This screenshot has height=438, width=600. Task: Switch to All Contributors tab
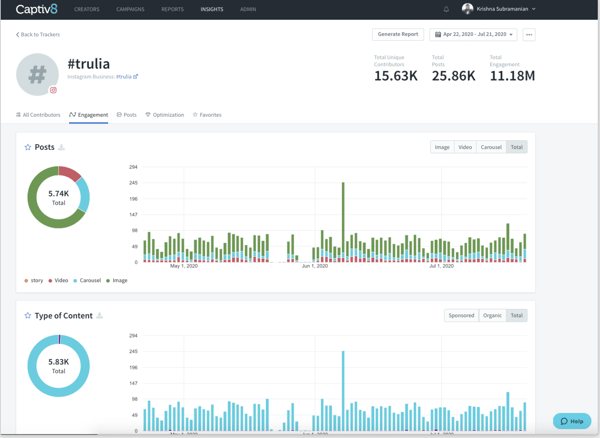38,115
